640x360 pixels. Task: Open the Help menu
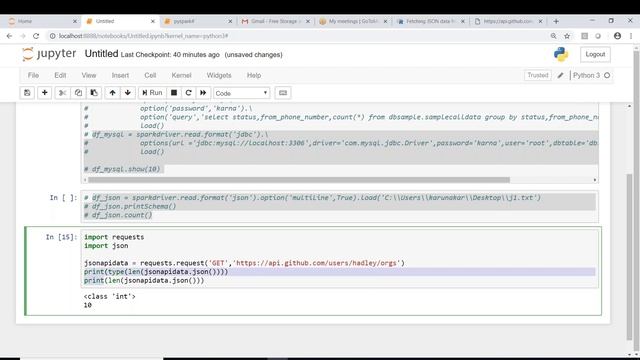(x=254, y=75)
